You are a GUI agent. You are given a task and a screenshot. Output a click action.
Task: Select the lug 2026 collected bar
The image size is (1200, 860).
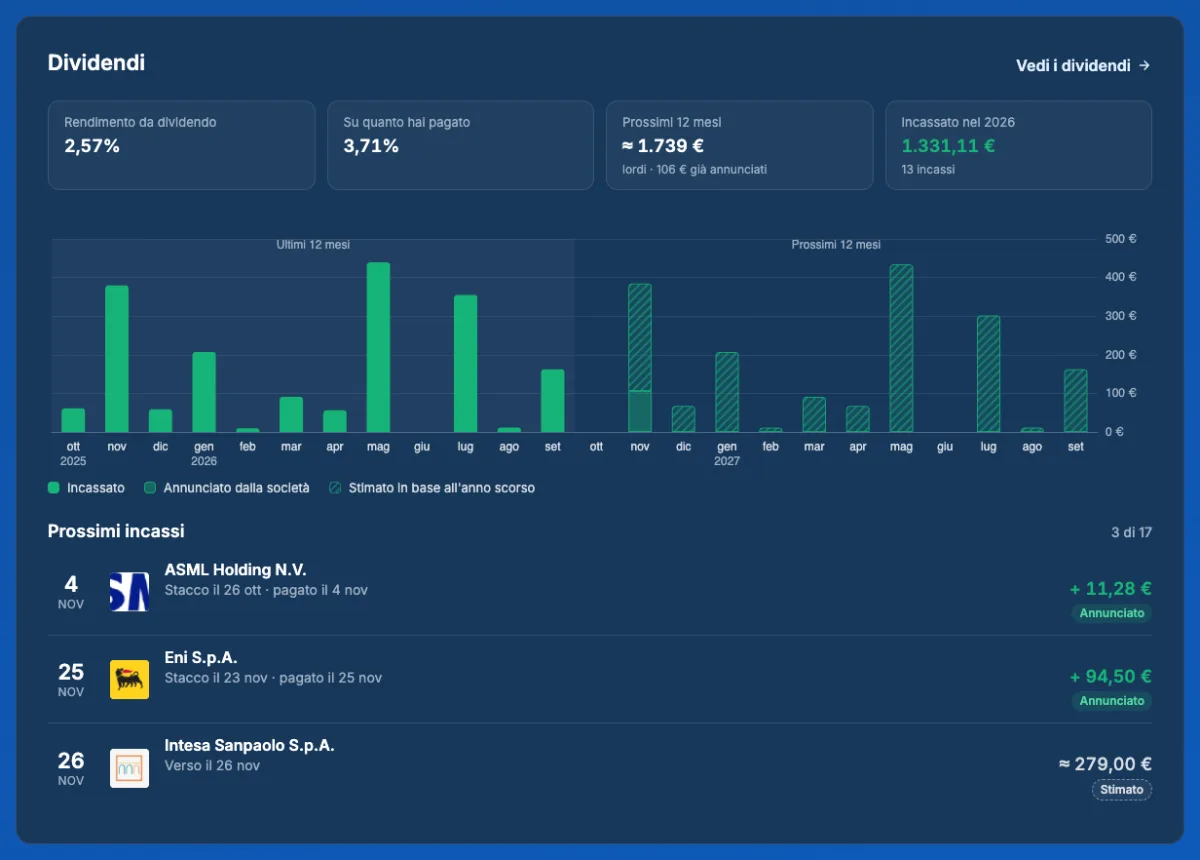click(x=465, y=363)
